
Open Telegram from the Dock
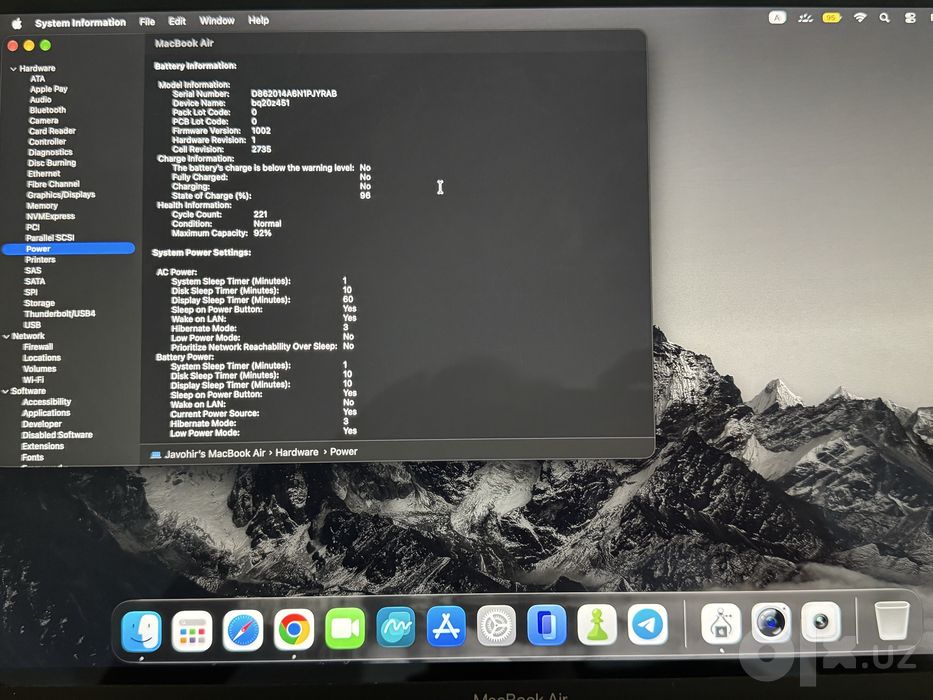pyautogui.click(x=647, y=624)
